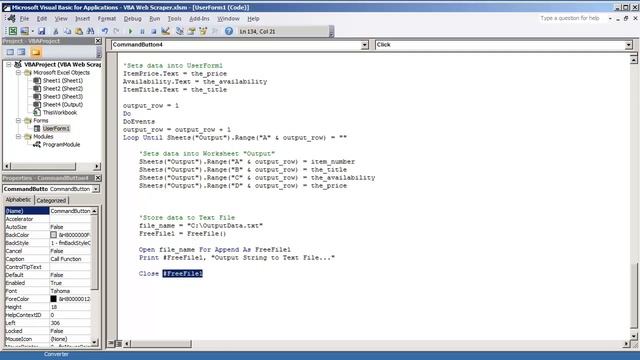Click the ForeColor black color swatch

53,299
